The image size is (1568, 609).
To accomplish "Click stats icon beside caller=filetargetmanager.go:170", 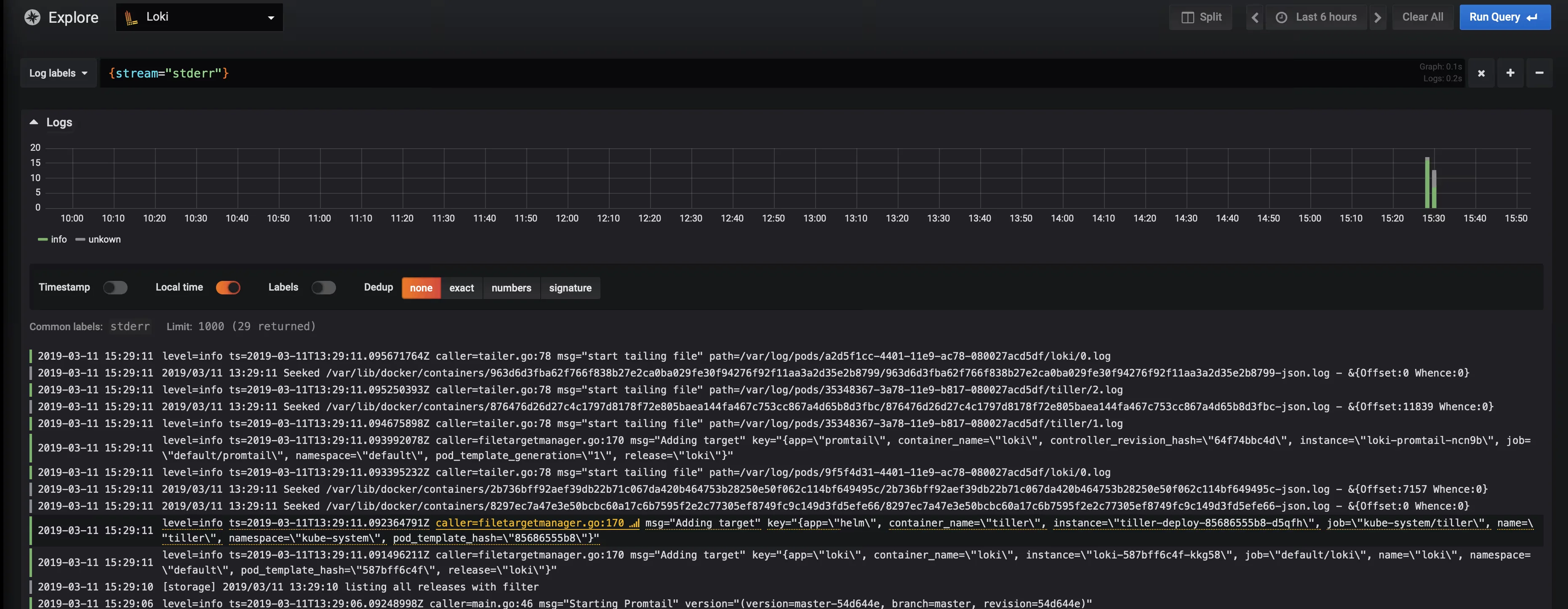I will [x=634, y=523].
